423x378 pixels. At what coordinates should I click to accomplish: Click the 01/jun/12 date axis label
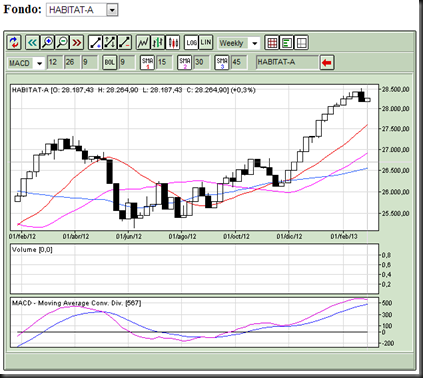(x=129, y=236)
